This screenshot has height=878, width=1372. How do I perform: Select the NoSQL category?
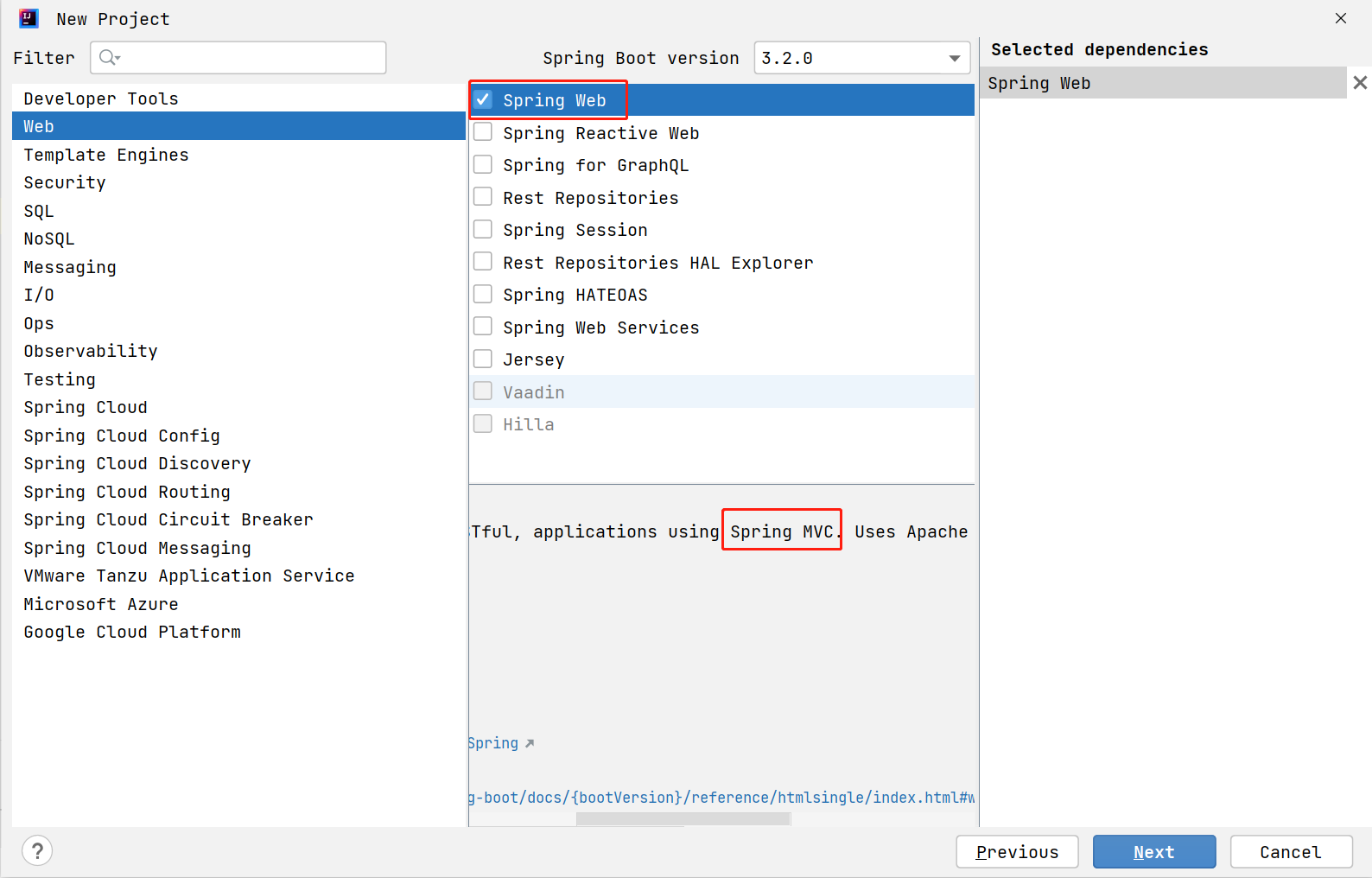tap(238, 239)
